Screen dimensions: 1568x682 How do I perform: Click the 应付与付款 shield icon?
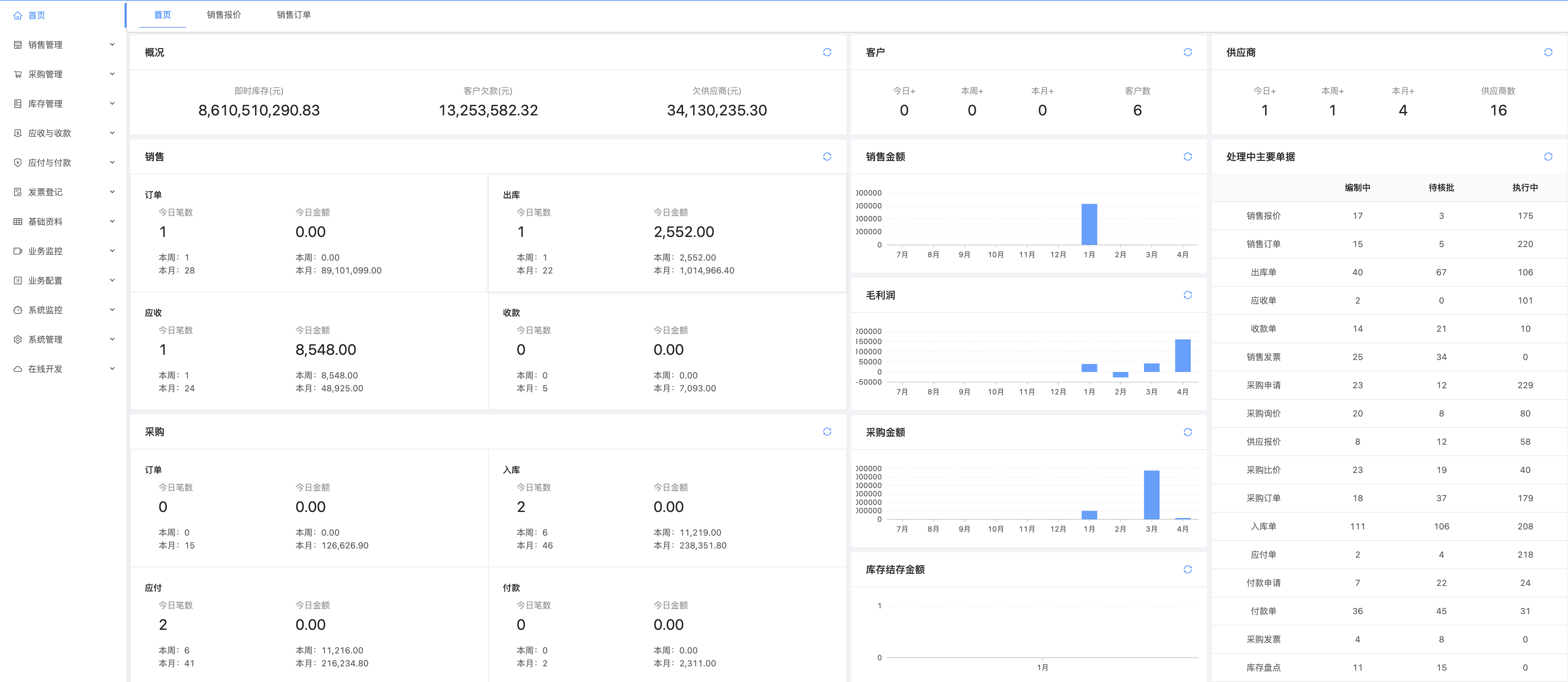tap(18, 163)
